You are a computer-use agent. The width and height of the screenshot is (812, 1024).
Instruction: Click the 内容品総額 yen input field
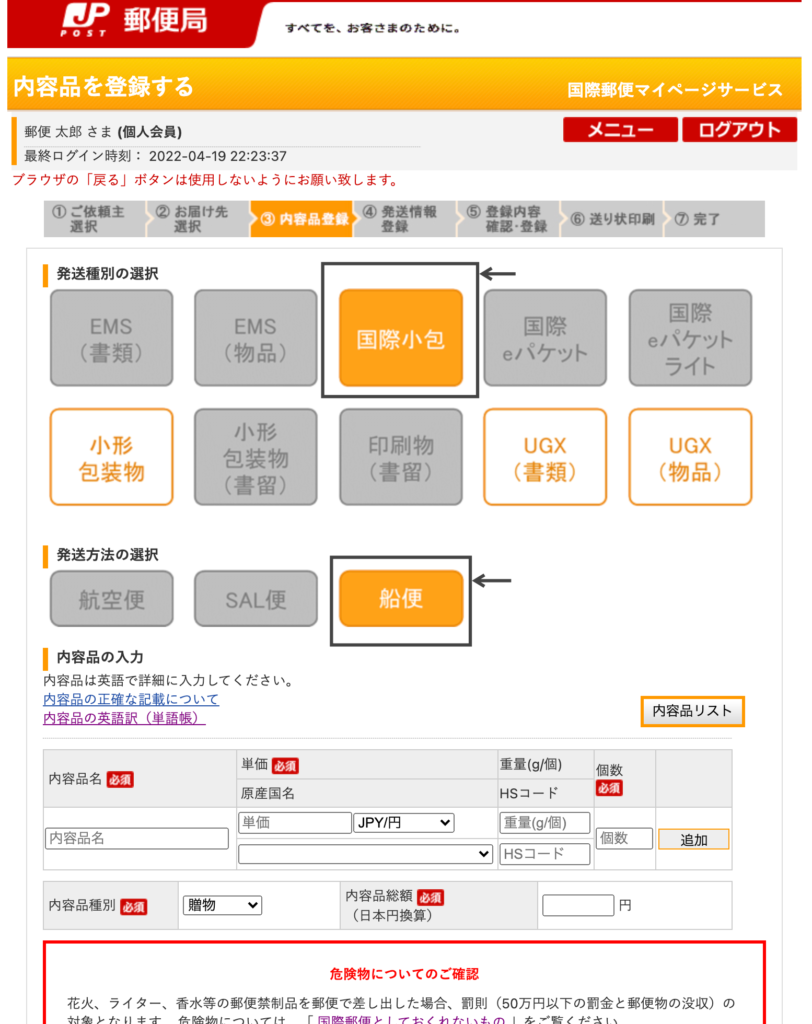(x=578, y=906)
